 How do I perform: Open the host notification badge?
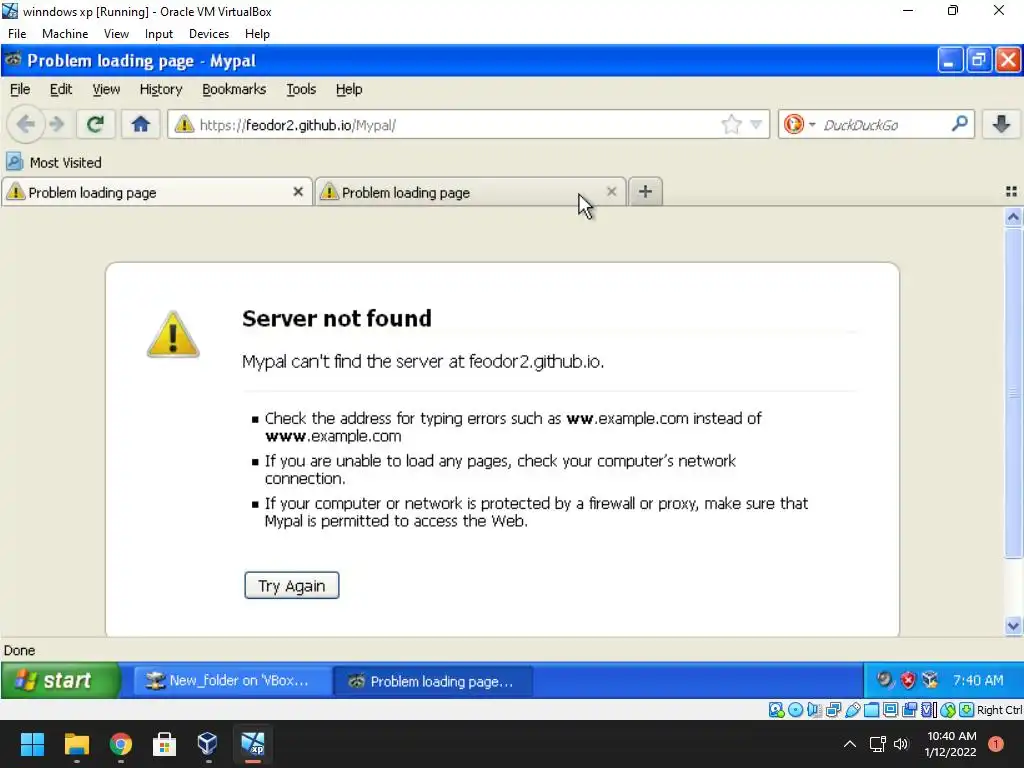click(x=996, y=744)
